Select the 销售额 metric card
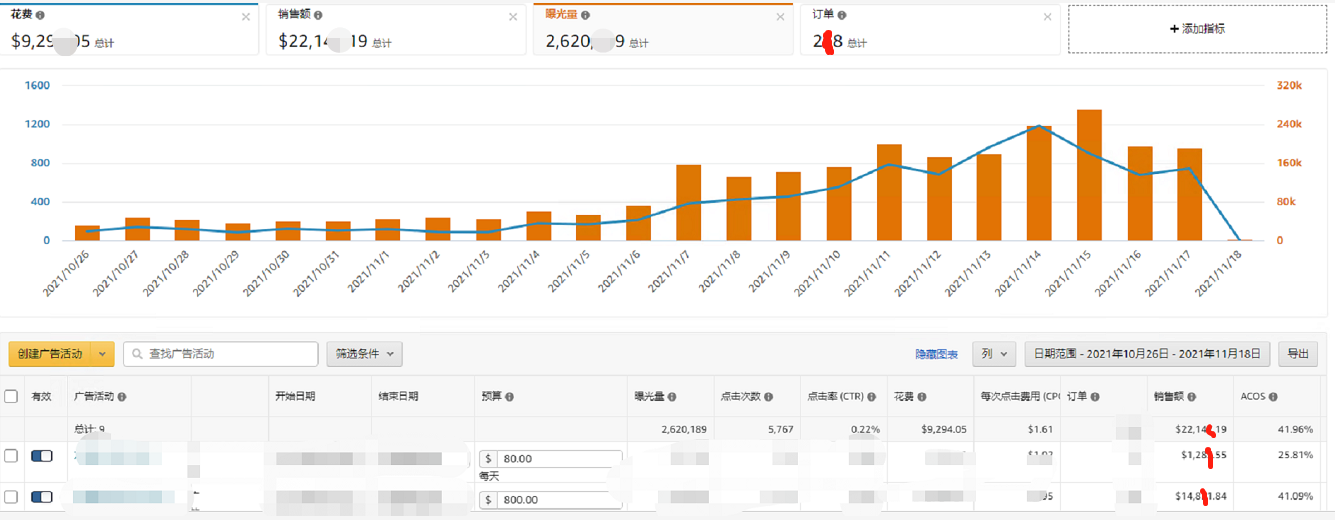The image size is (1335, 520). [396, 29]
